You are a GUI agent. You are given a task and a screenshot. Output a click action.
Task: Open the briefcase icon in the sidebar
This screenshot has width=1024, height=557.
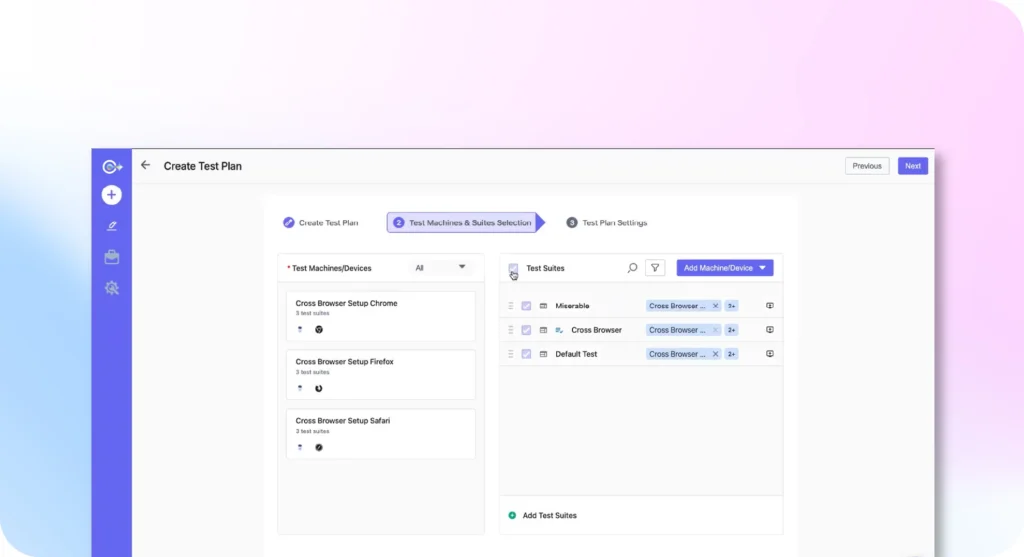coord(112,257)
